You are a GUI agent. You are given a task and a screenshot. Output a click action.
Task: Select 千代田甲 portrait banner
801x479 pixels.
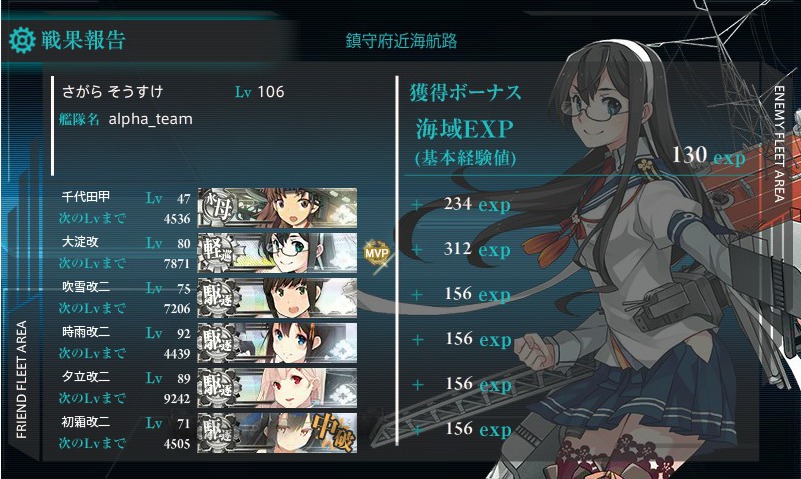(x=277, y=207)
